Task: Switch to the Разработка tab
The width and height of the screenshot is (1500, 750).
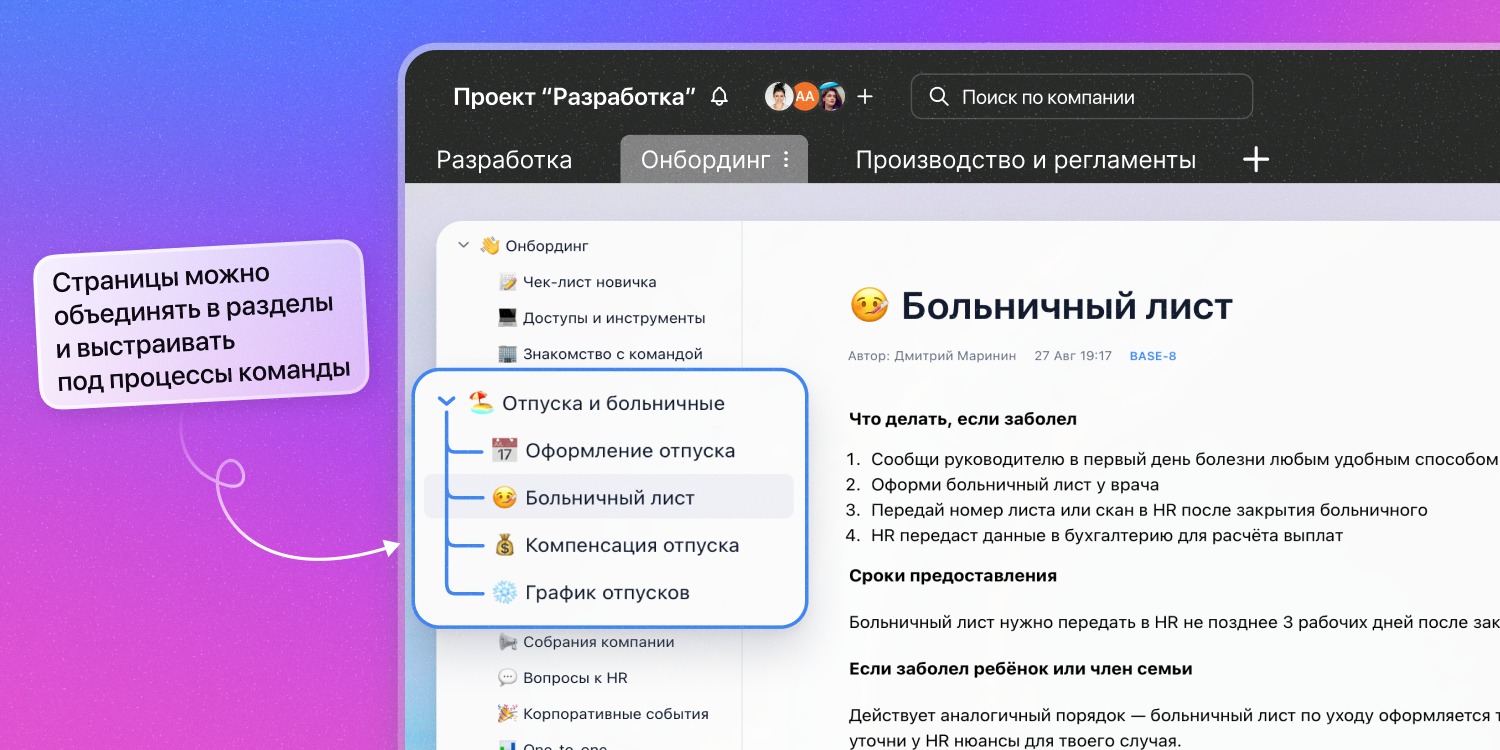Action: pyautogui.click(x=504, y=160)
